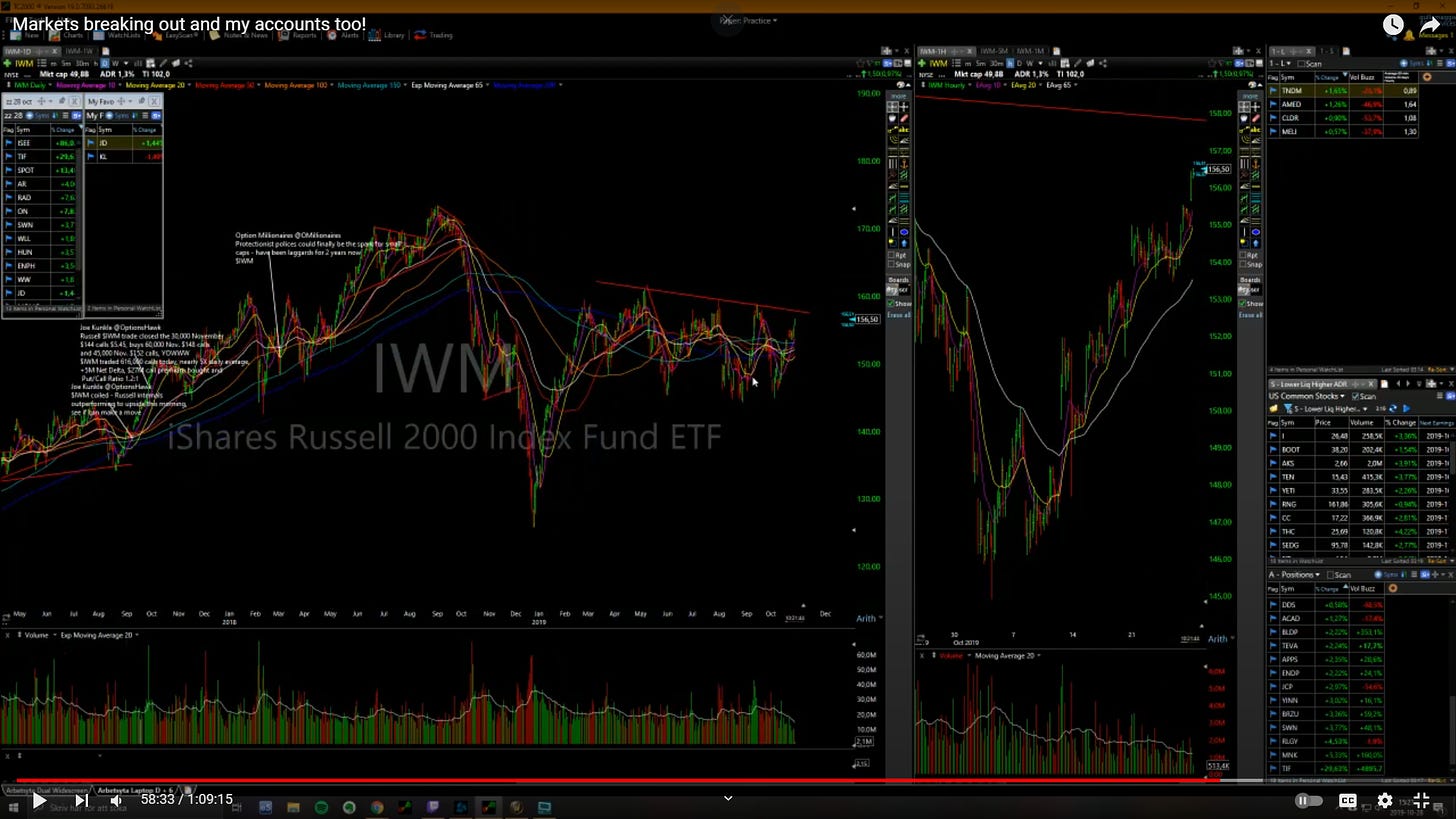This screenshot has width=1456, height=819.
Task: Select MELI row in 1-L watchlist
Action: point(1343,131)
